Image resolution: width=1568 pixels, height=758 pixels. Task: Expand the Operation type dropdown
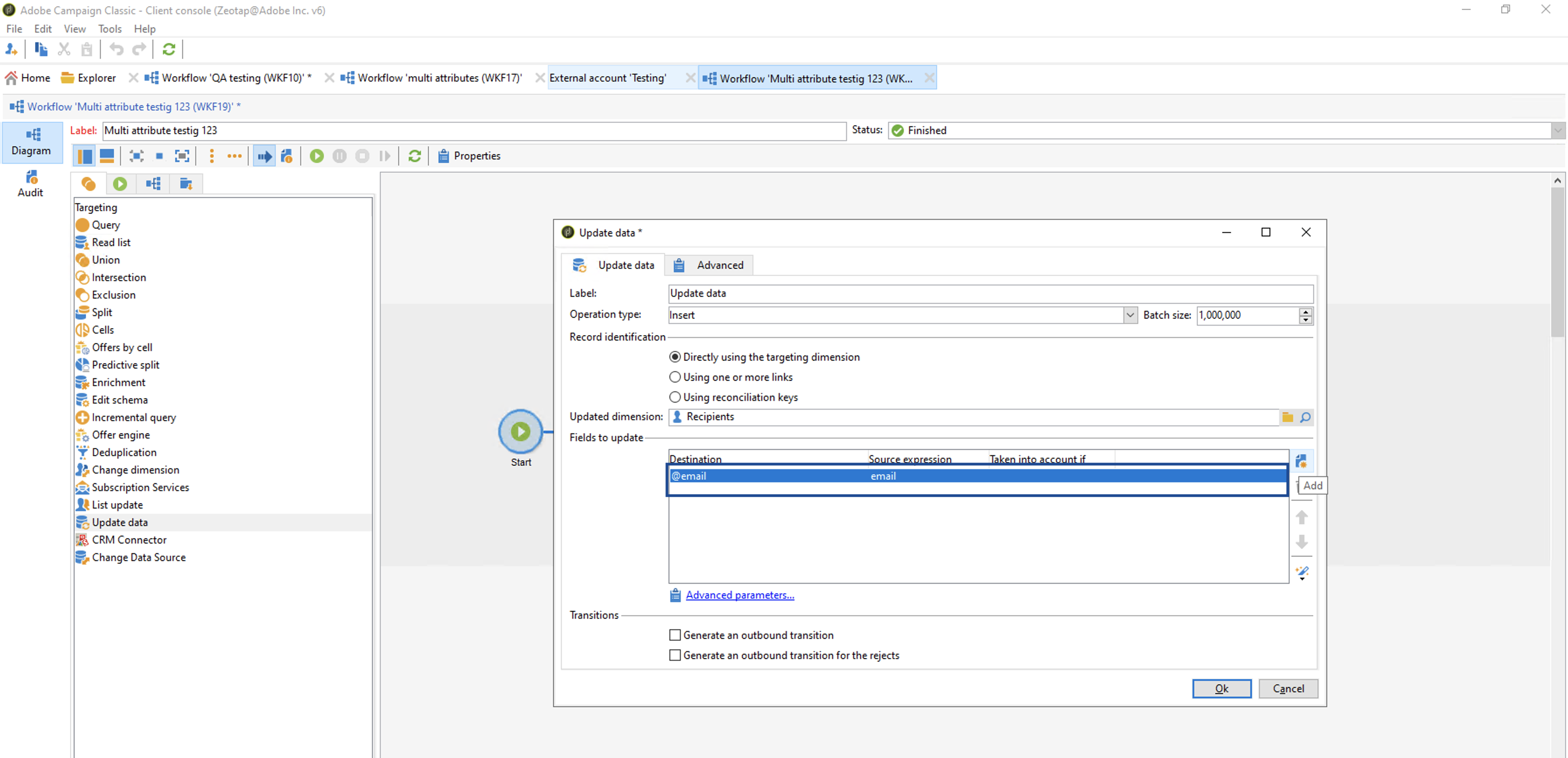pos(1130,315)
